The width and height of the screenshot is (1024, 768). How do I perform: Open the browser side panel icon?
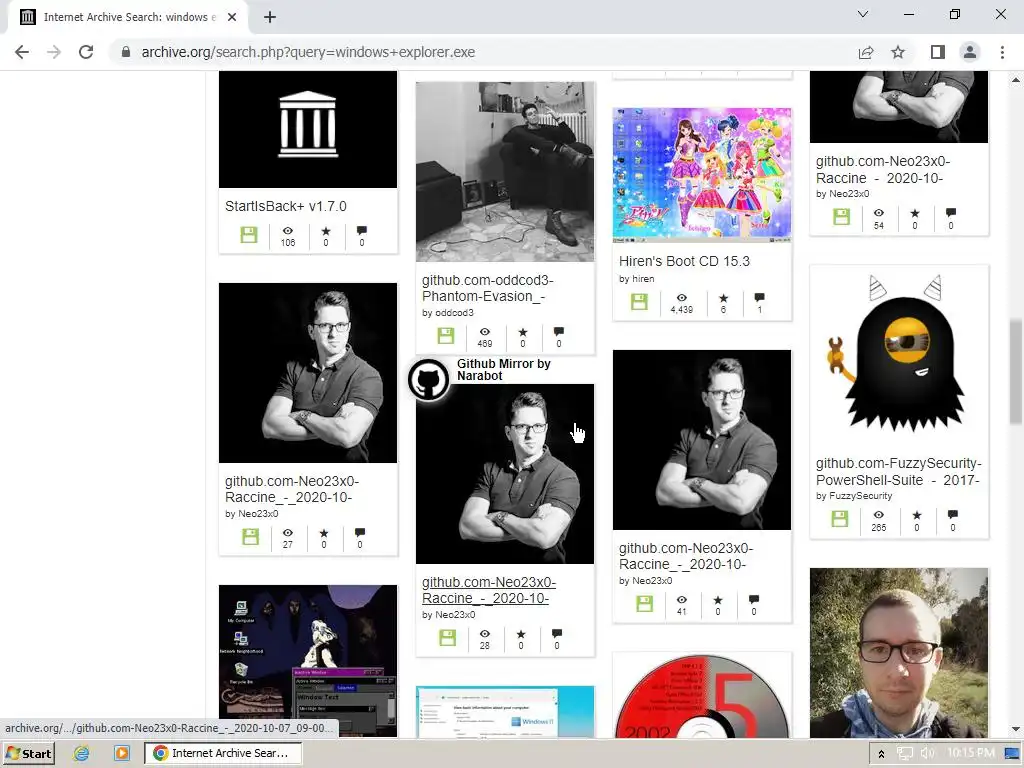click(x=938, y=52)
